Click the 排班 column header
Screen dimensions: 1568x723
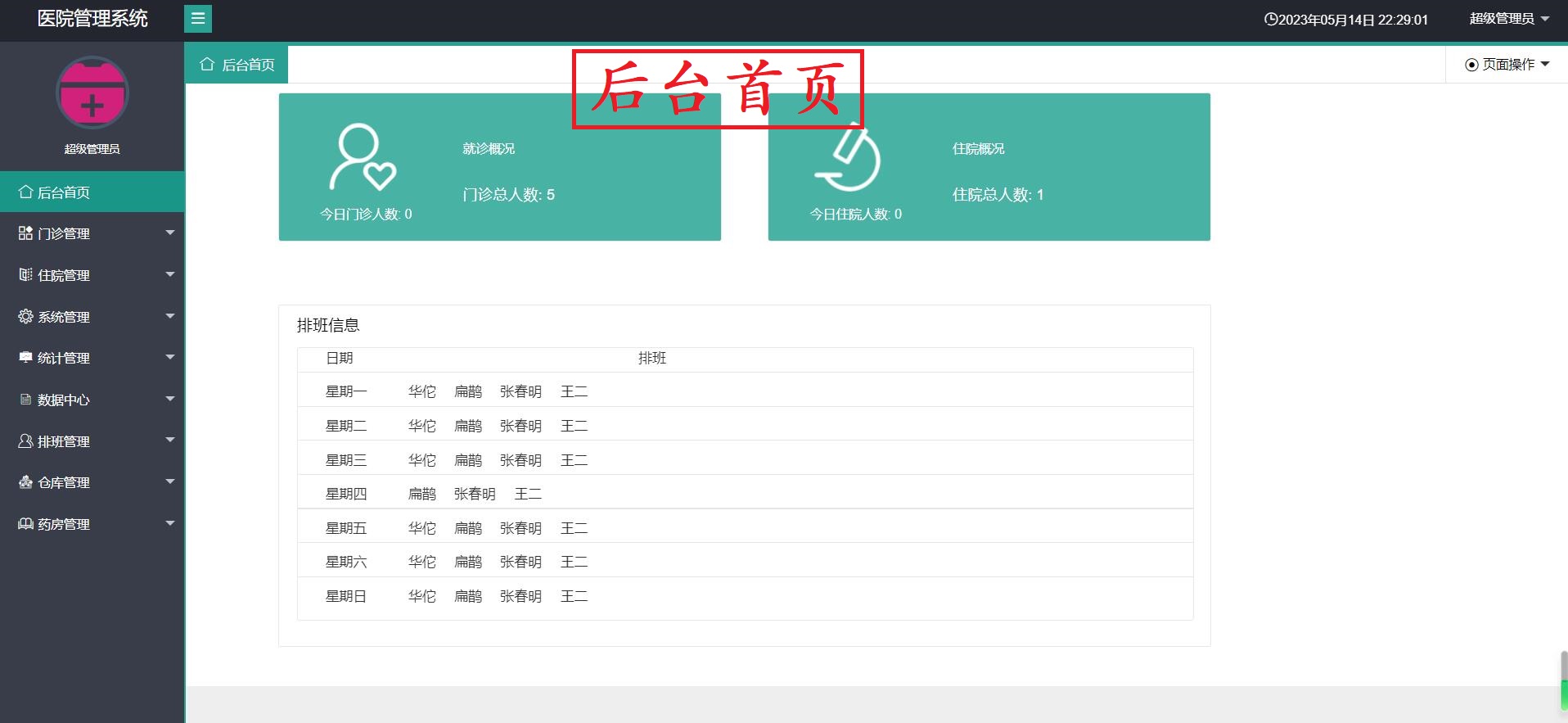(652, 358)
